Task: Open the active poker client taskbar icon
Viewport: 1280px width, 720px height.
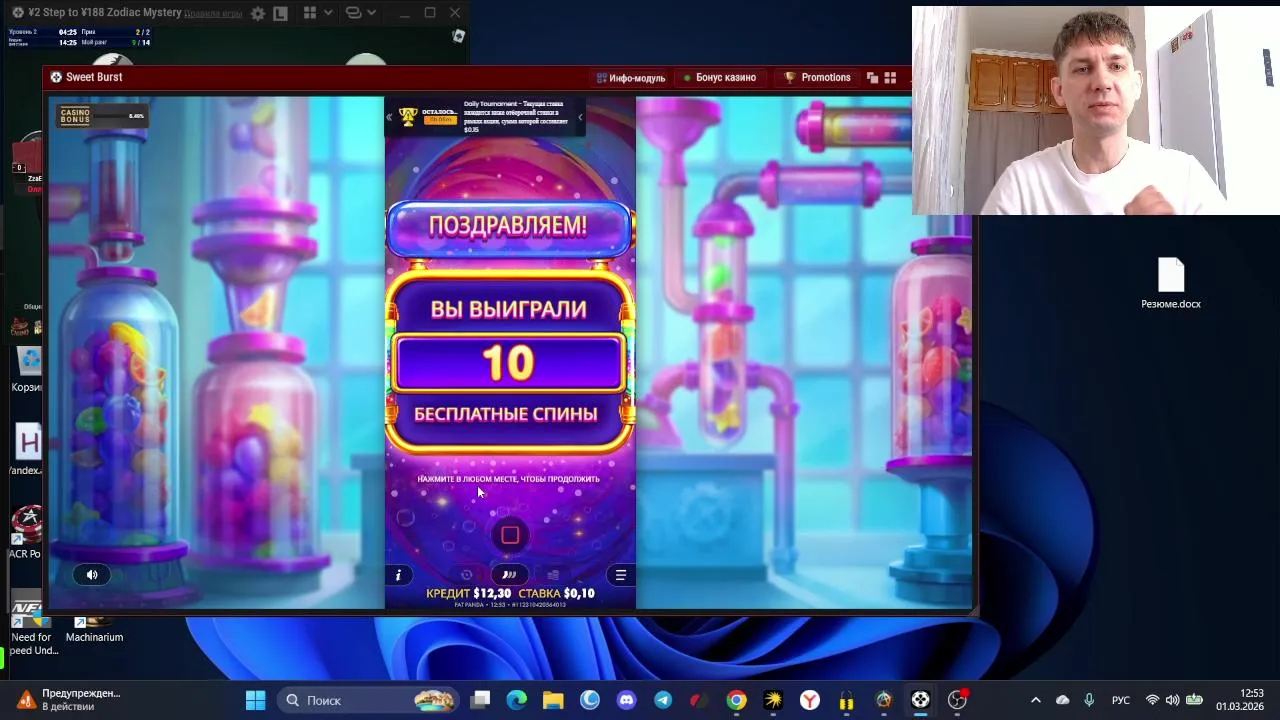Action: [x=920, y=700]
